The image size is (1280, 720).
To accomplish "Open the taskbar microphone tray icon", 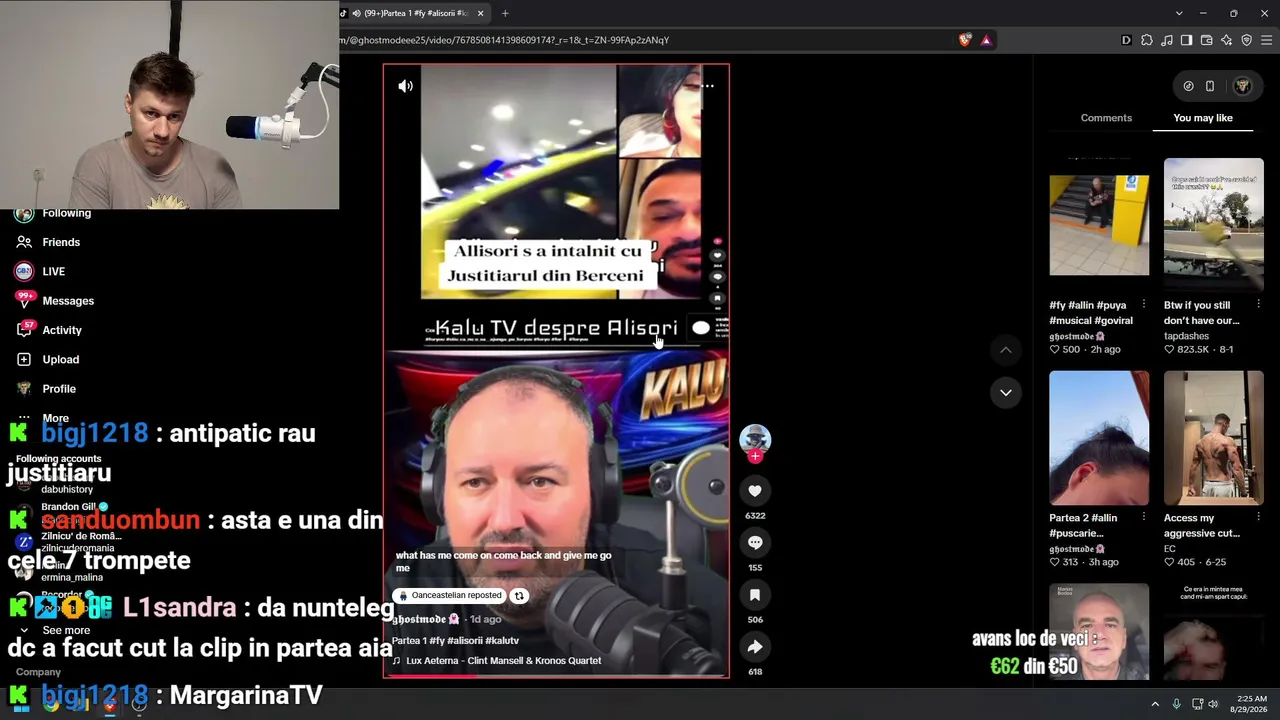I will point(1176,704).
